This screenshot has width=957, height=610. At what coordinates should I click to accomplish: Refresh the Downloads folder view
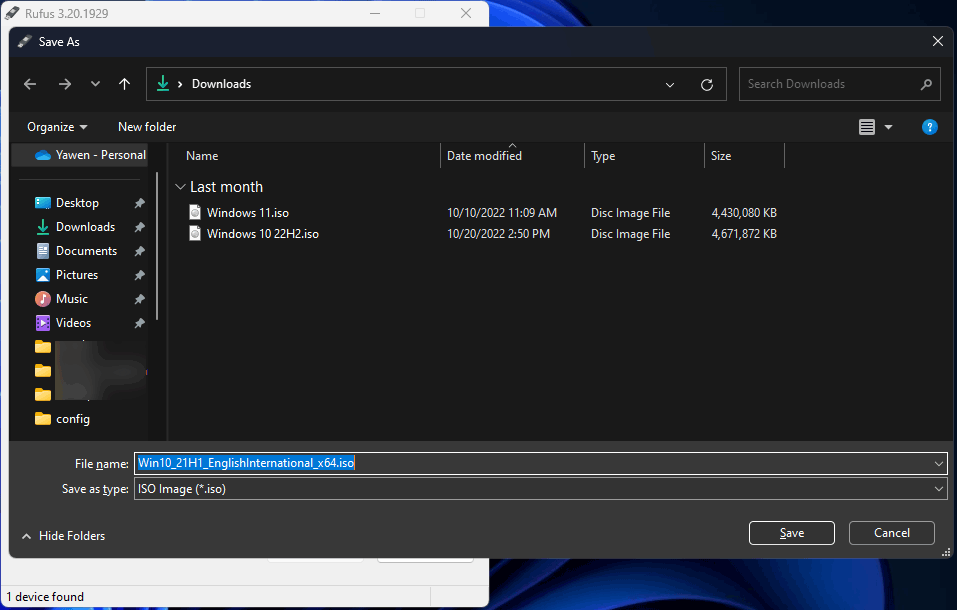(x=706, y=84)
